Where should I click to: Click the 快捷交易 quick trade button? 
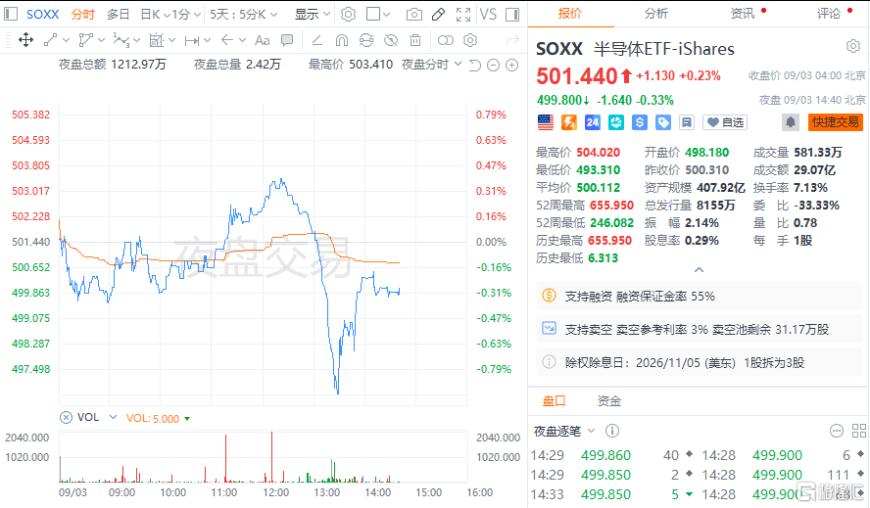pos(835,122)
